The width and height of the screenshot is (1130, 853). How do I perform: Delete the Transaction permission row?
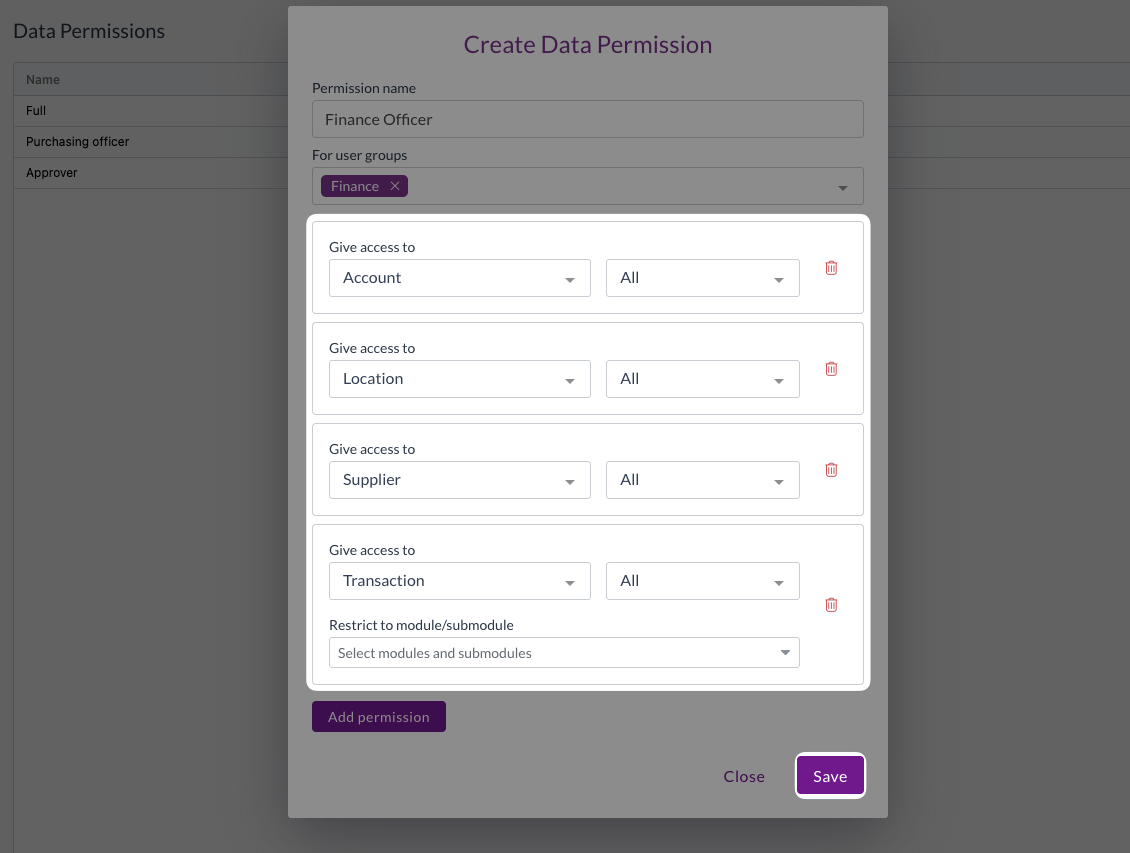coord(831,605)
